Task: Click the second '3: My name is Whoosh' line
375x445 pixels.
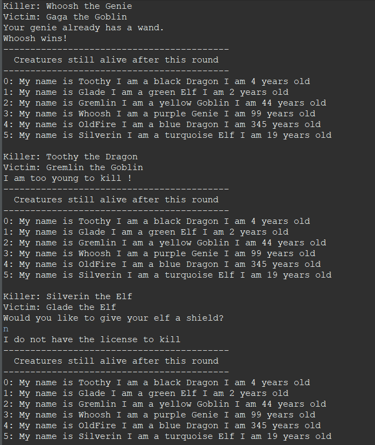Action: (x=159, y=253)
